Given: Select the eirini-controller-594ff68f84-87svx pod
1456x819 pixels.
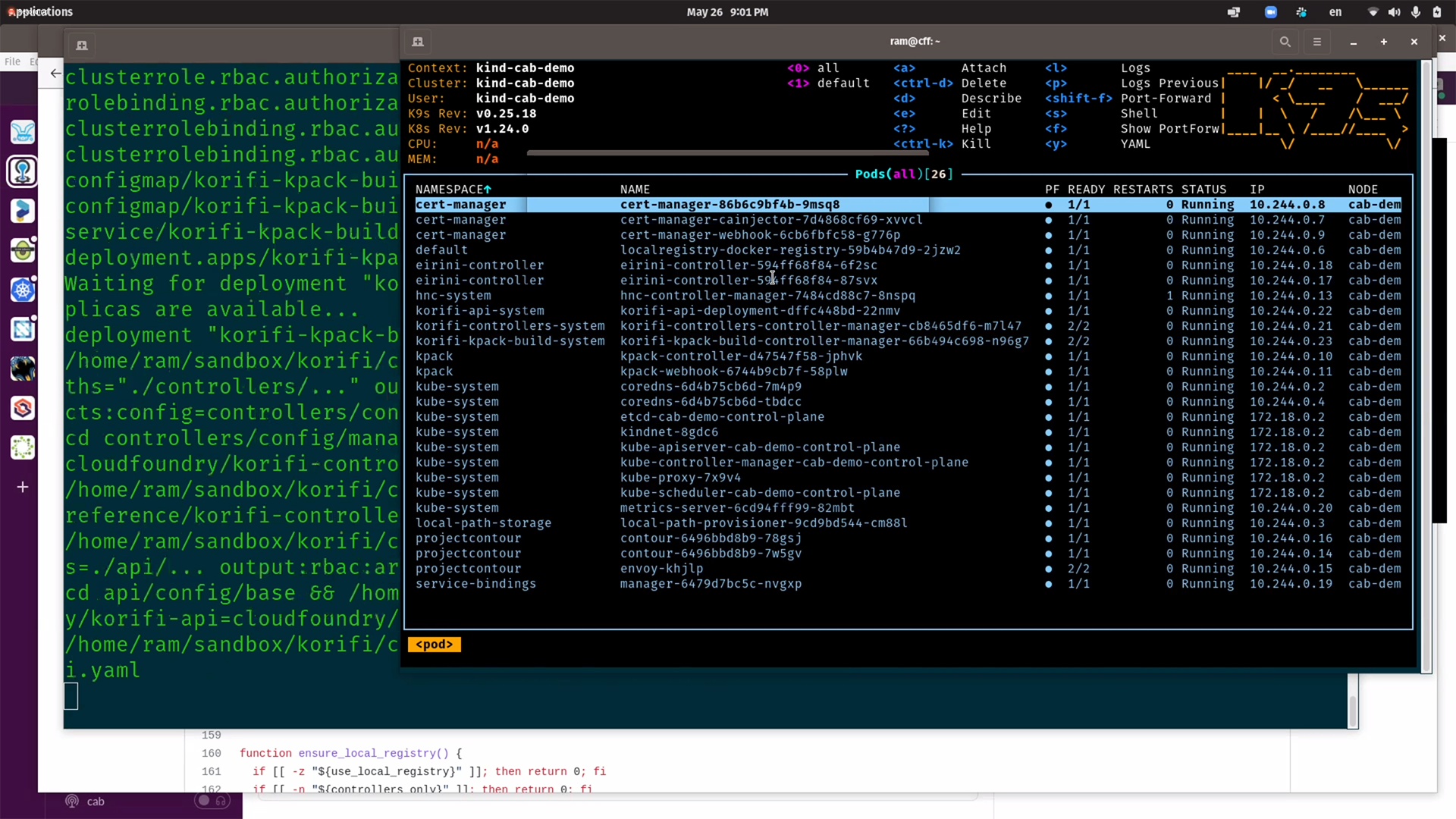Looking at the screenshot, I should [908, 281].
